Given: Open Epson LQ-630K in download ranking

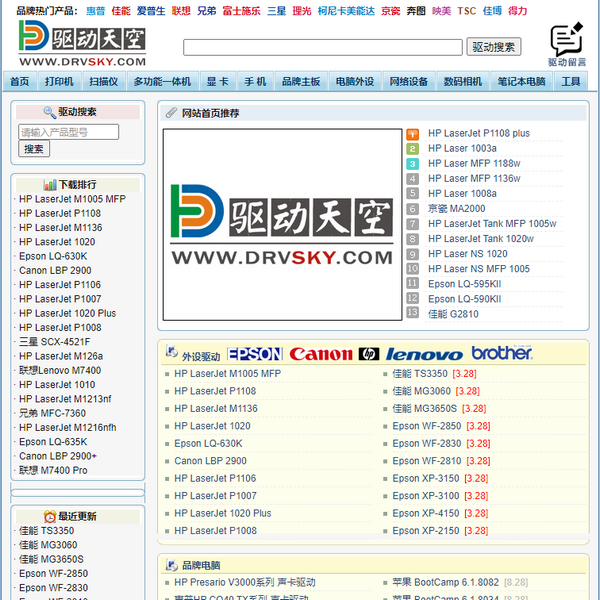Looking at the screenshot, I should (x=53, y=256).
